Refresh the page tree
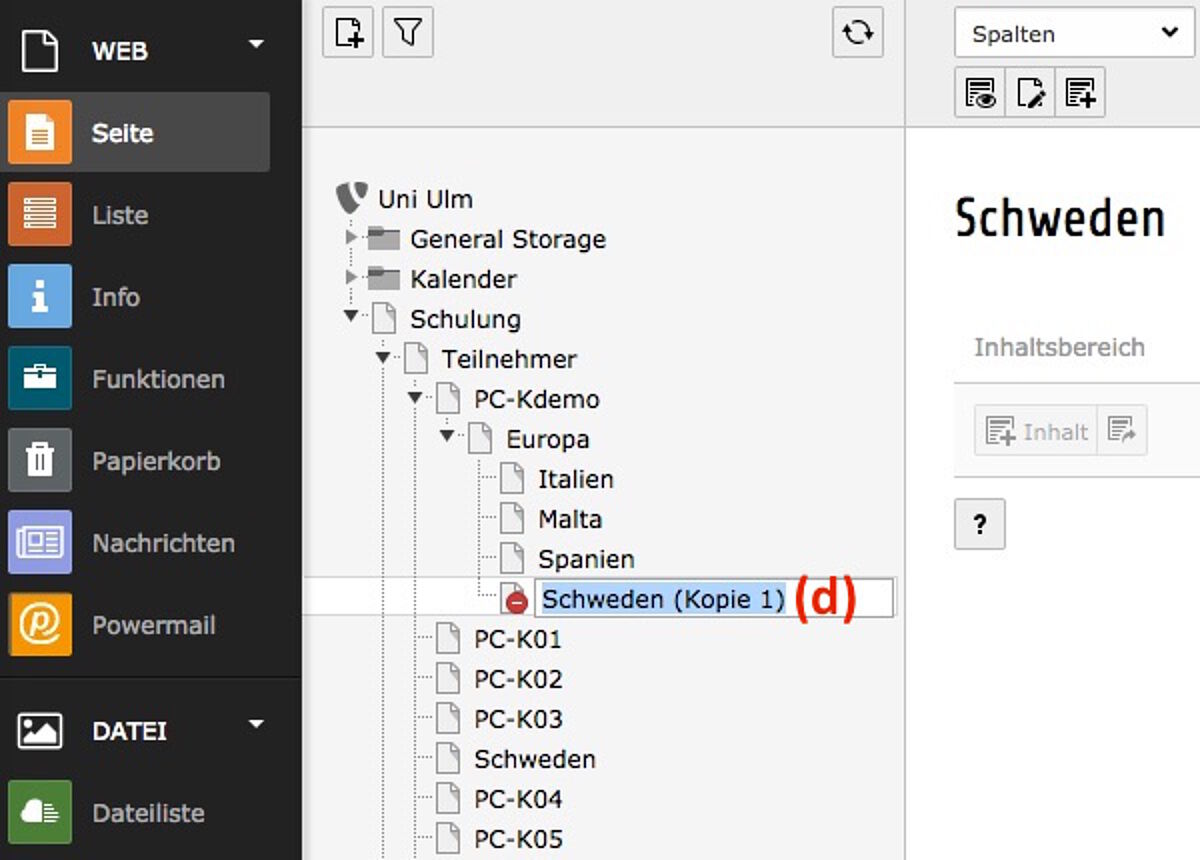 [858, 33]
